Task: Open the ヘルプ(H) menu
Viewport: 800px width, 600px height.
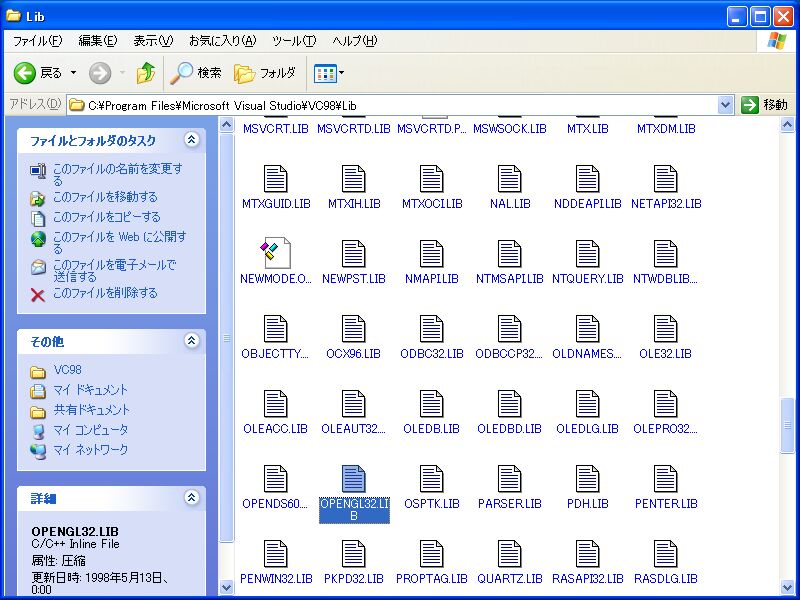Action: (x=355, y=41)
